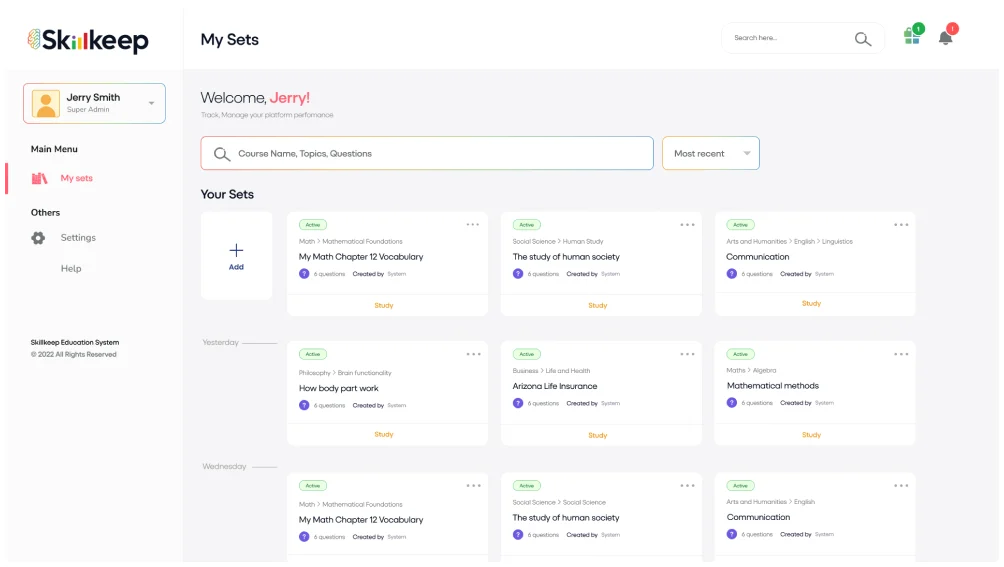Select My sets in the main menu

click(76, 178)
